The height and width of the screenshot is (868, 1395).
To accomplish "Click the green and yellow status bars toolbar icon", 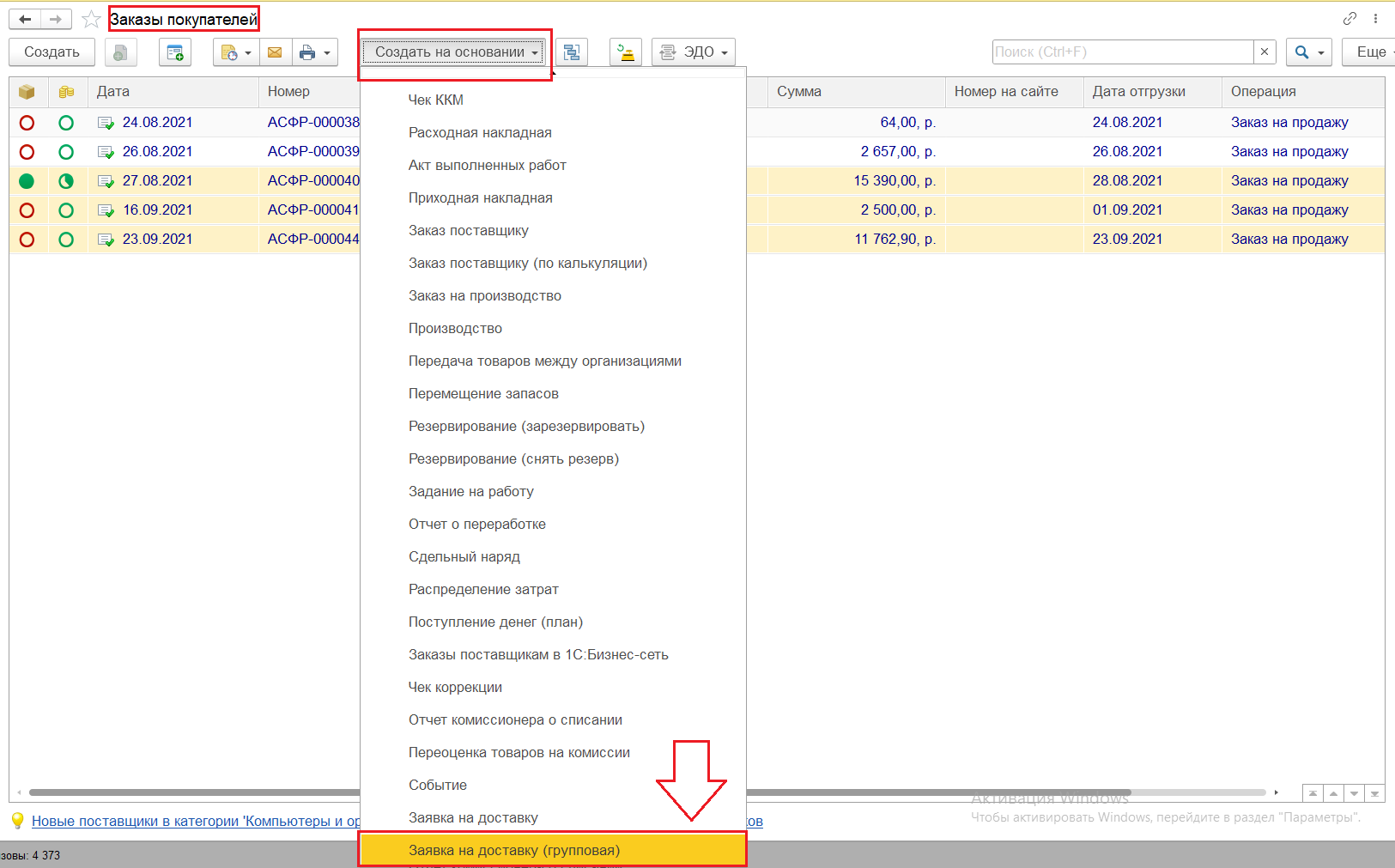I will click(x=626, y=52).
